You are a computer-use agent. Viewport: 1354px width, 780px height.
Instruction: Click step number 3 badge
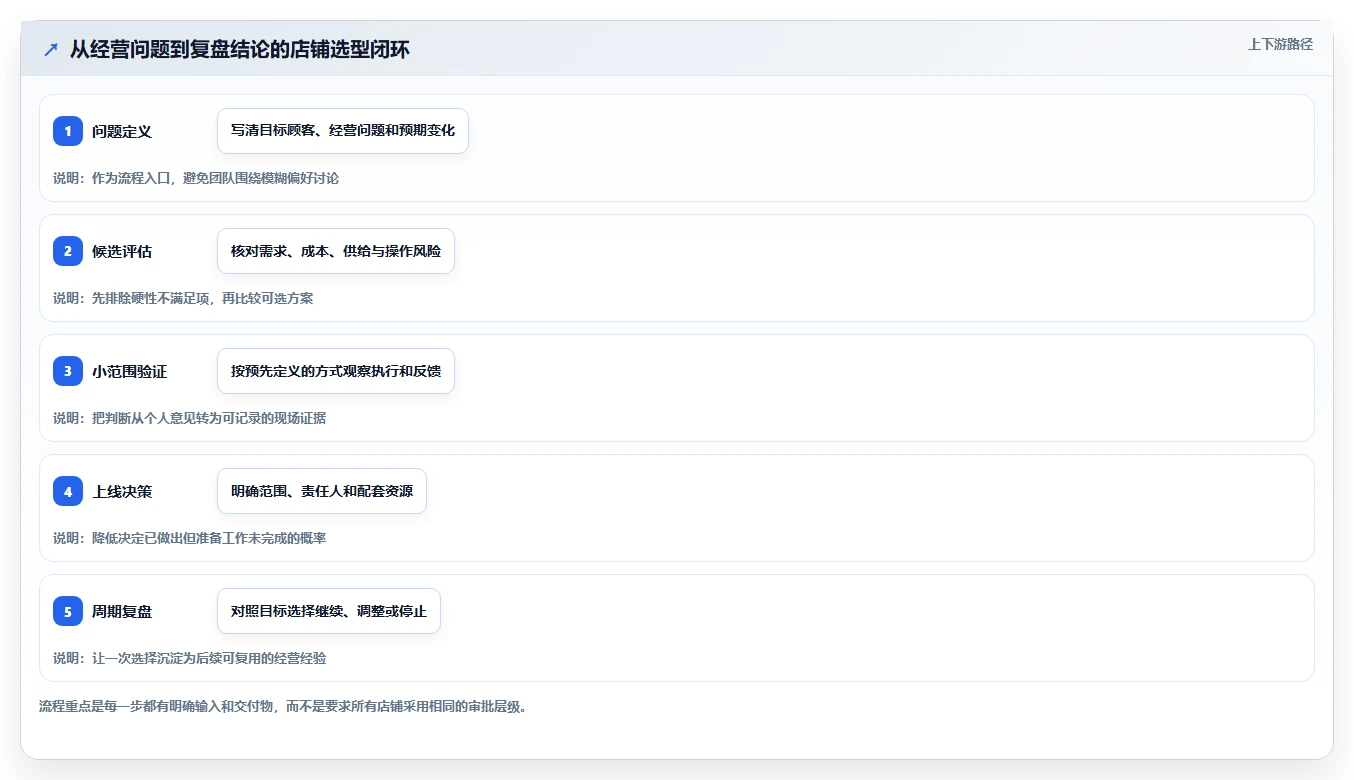[68, 371]
